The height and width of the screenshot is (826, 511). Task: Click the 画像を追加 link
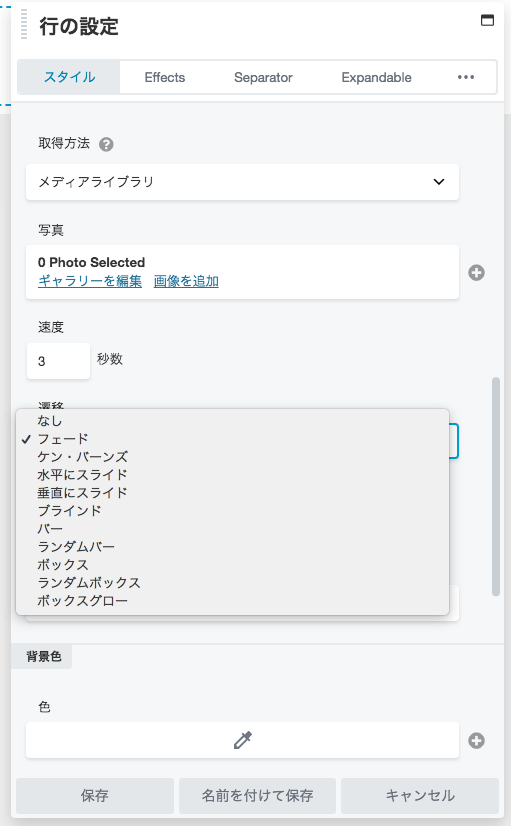click(186, 281)
